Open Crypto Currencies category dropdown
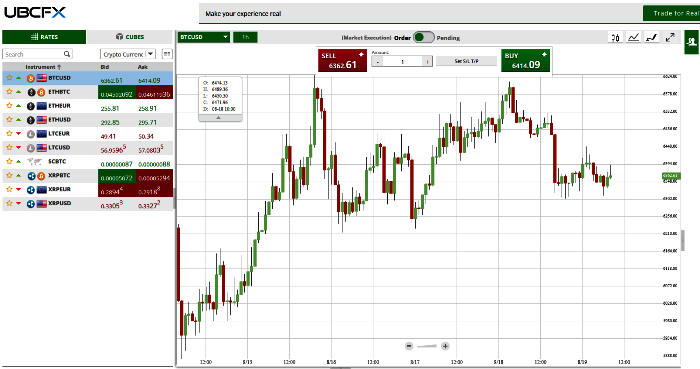 coord(128,54)
